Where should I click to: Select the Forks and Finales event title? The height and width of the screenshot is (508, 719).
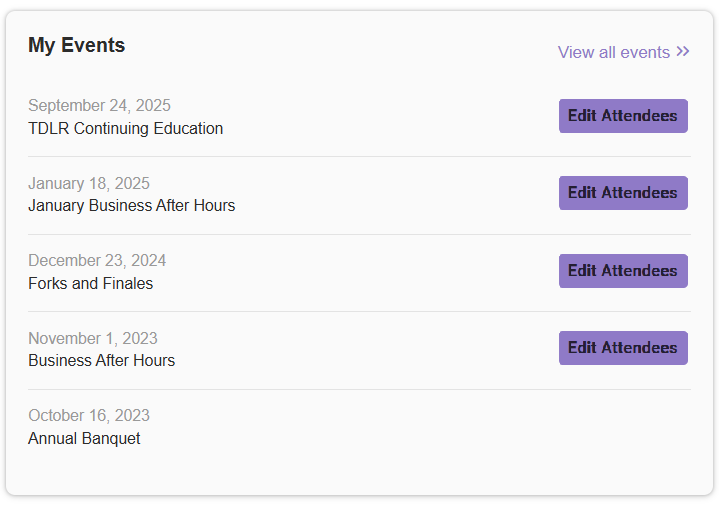pos(91,283)
